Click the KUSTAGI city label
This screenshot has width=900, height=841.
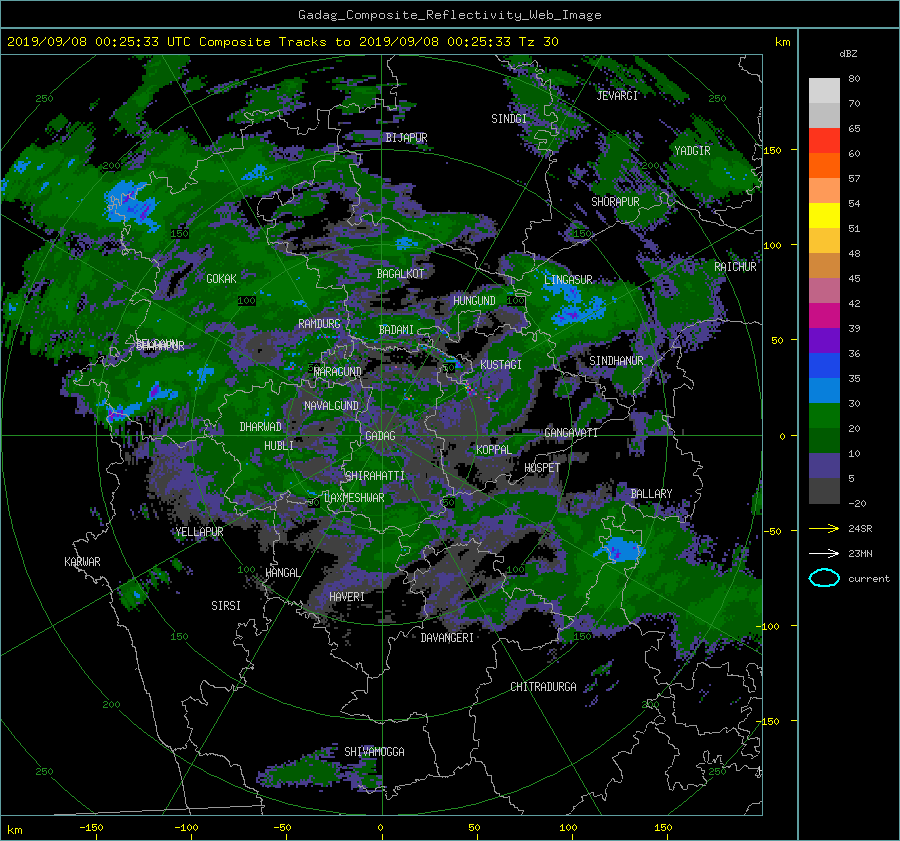pyautogui.click(x=501, y=365)
